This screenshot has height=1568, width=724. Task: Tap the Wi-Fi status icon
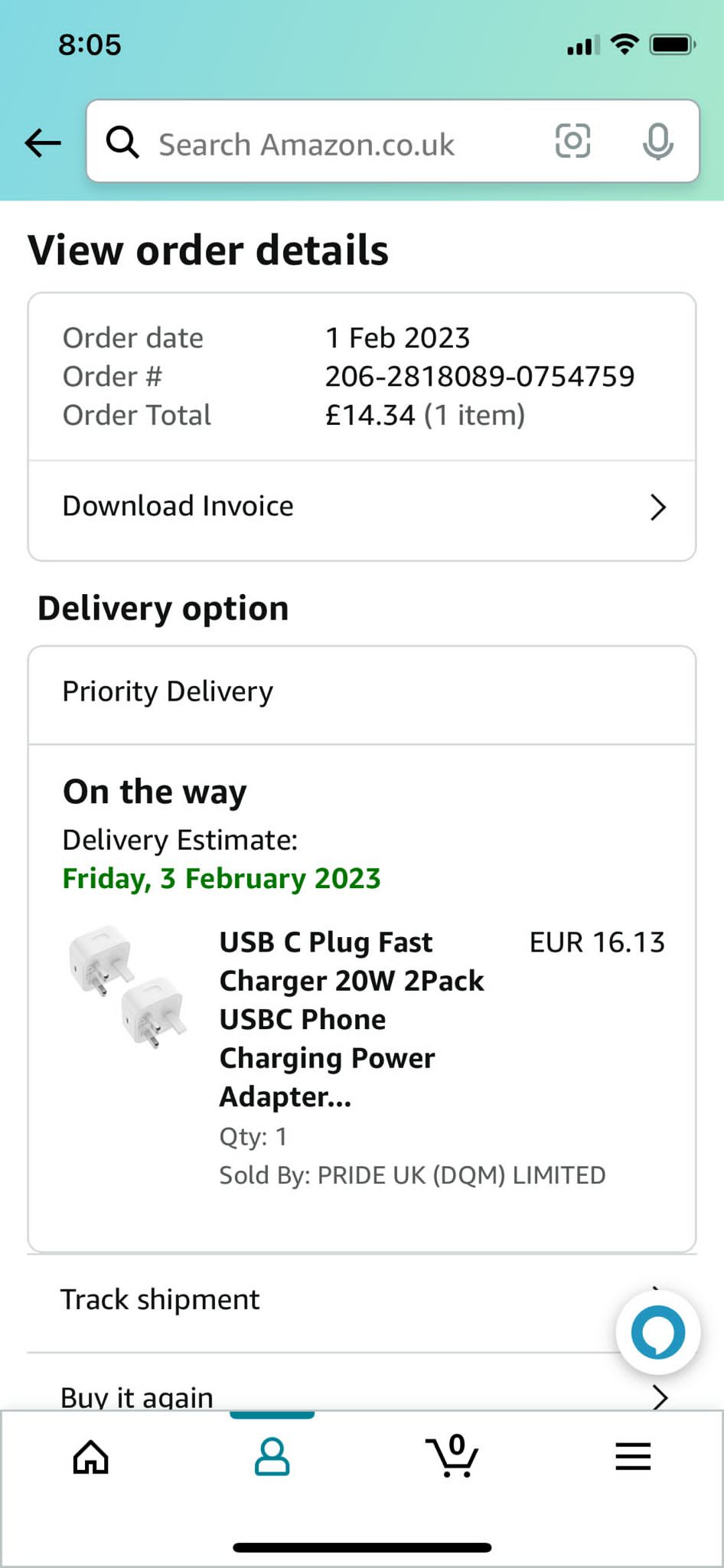625,45
